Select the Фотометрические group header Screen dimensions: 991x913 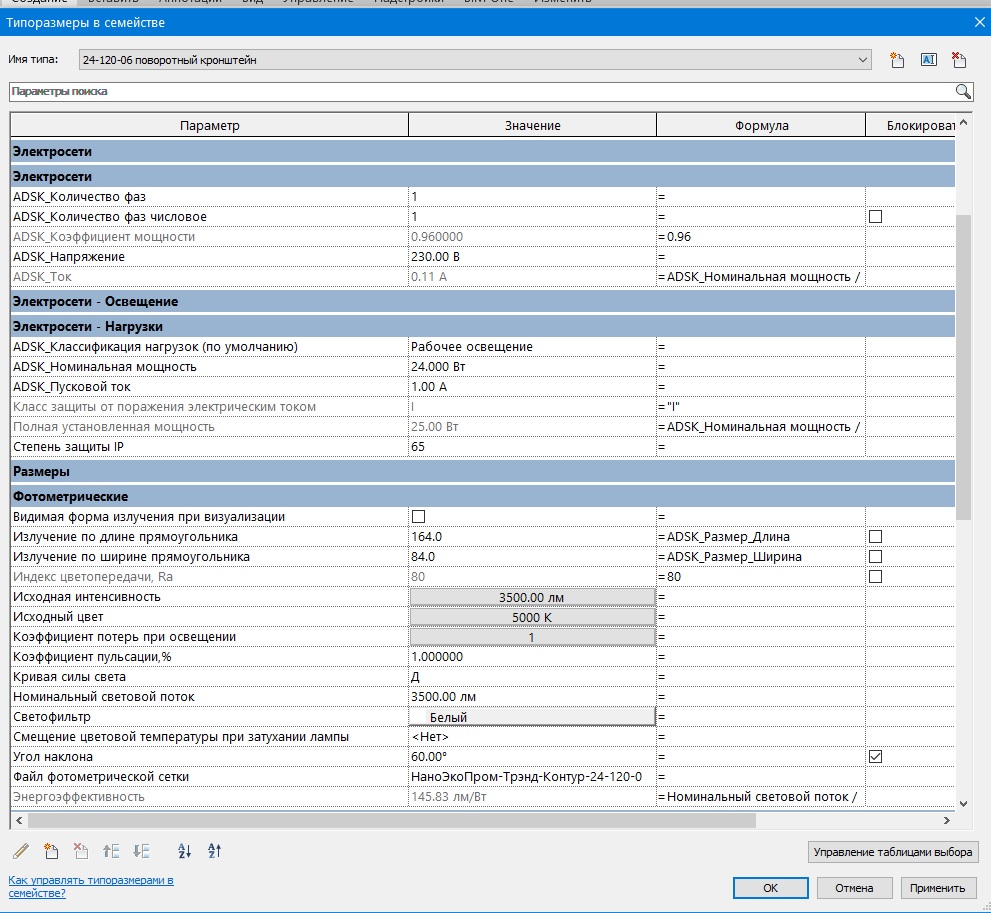(x=482, y=497)
